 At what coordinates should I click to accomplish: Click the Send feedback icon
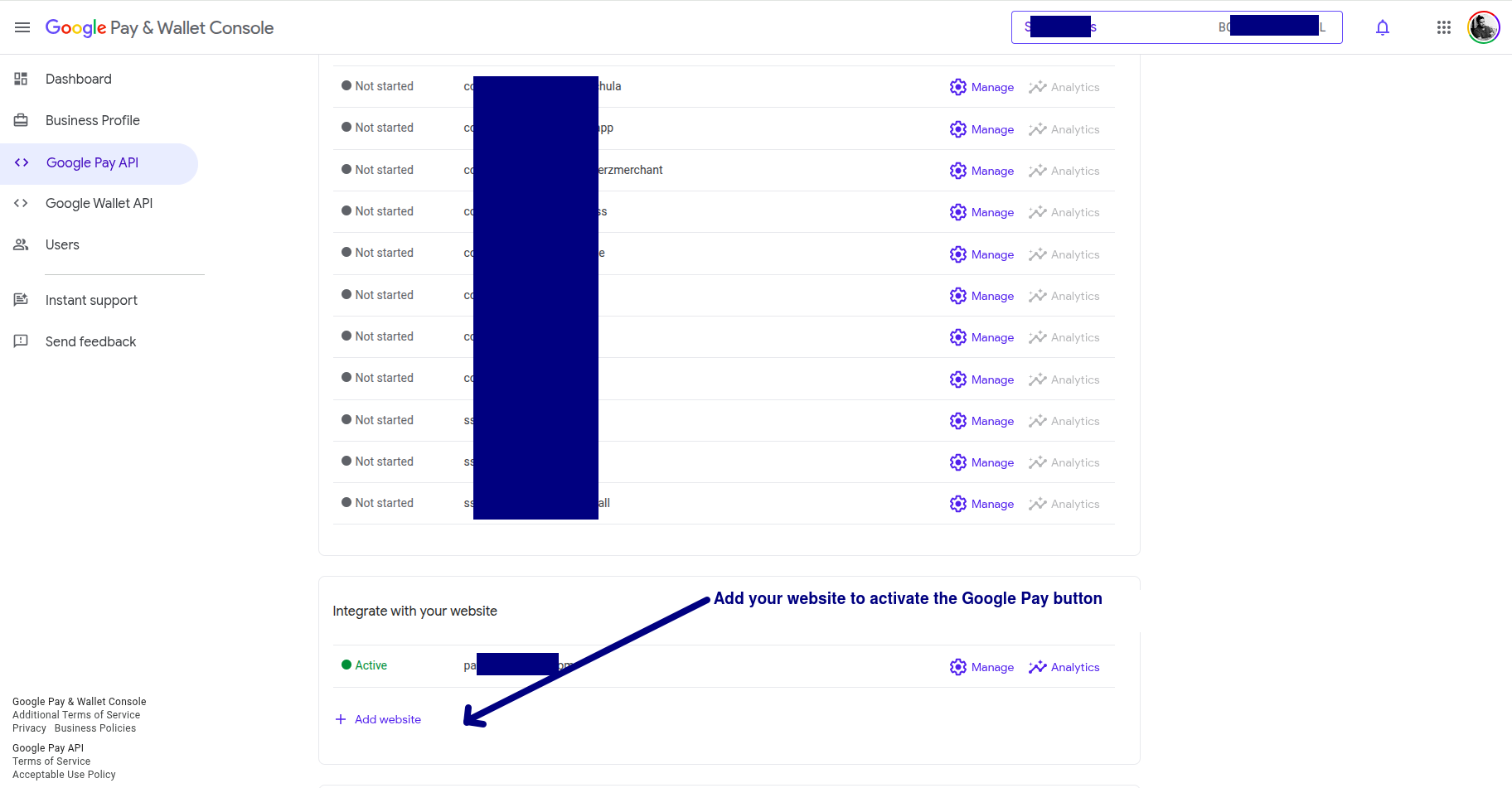tap(21, 341)
